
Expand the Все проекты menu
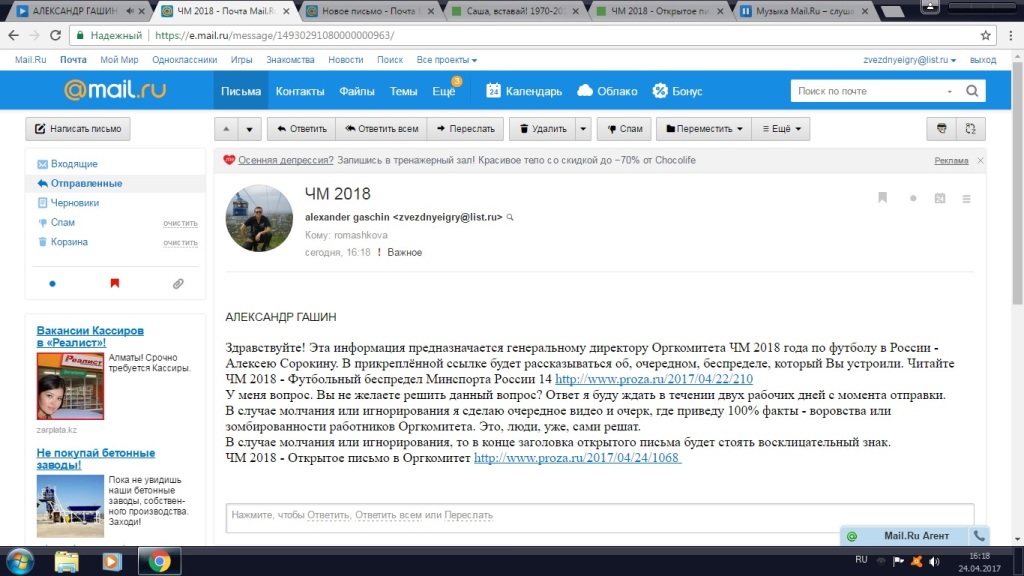[447, 59]
